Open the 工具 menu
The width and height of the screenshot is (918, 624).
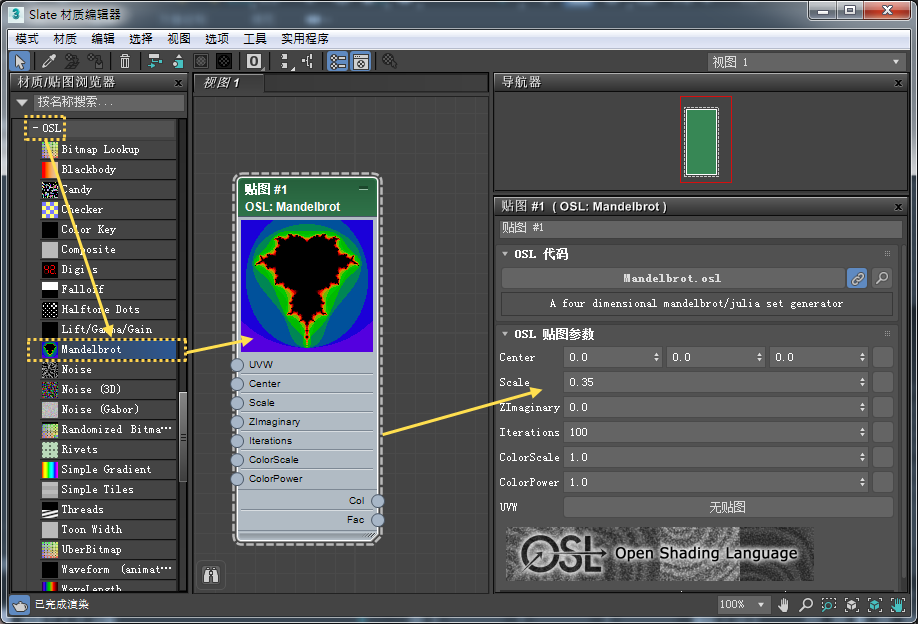pyautogui.click(x=255, y=39)
